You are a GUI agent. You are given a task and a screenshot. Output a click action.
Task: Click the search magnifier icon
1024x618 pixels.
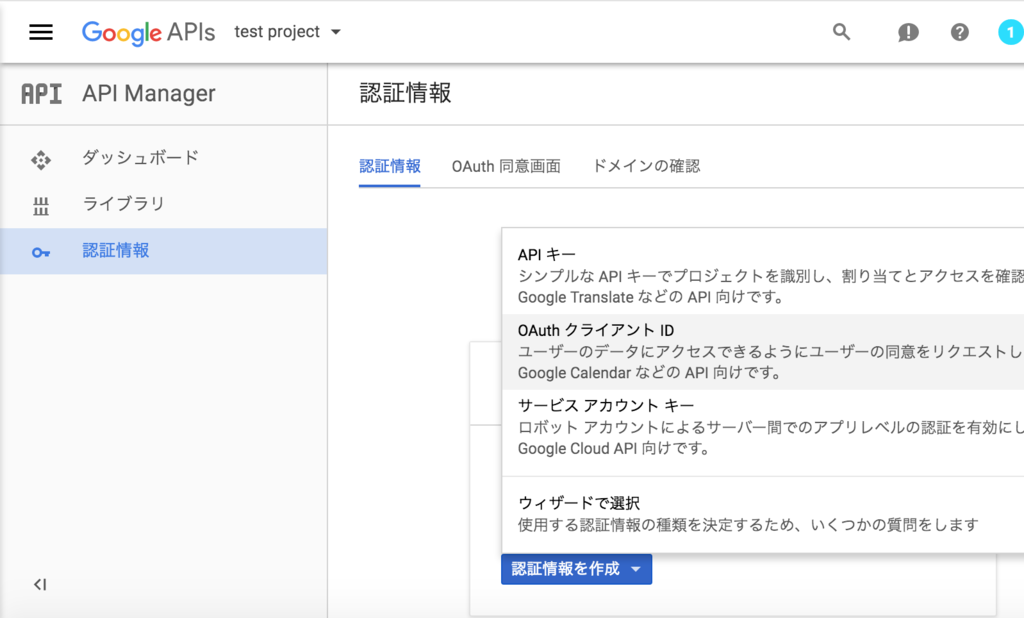tap(841, 32)
